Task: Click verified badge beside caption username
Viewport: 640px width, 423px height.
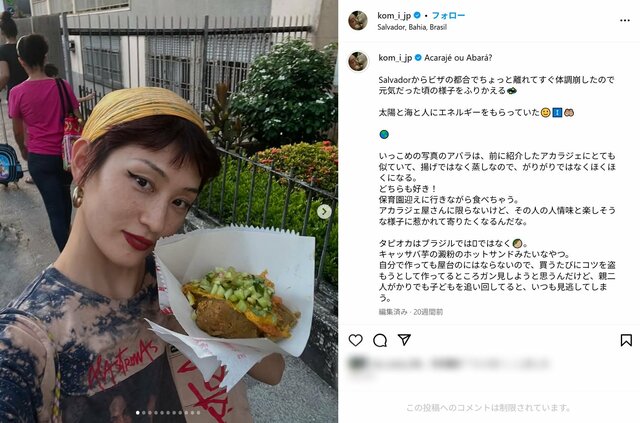Action: [x=418, y=58]
